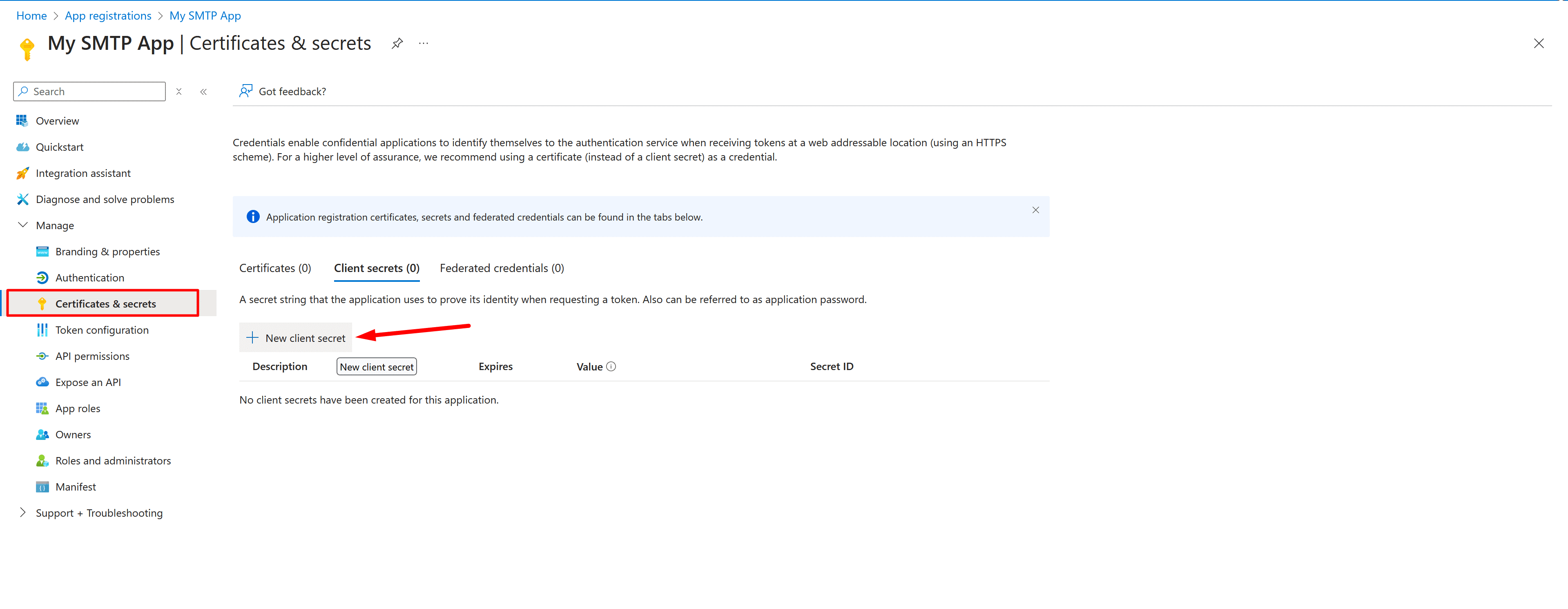The height and width of the screenshot is (609, 1568).
Task: Dismiss the information banner
Action: (1035, 210)
